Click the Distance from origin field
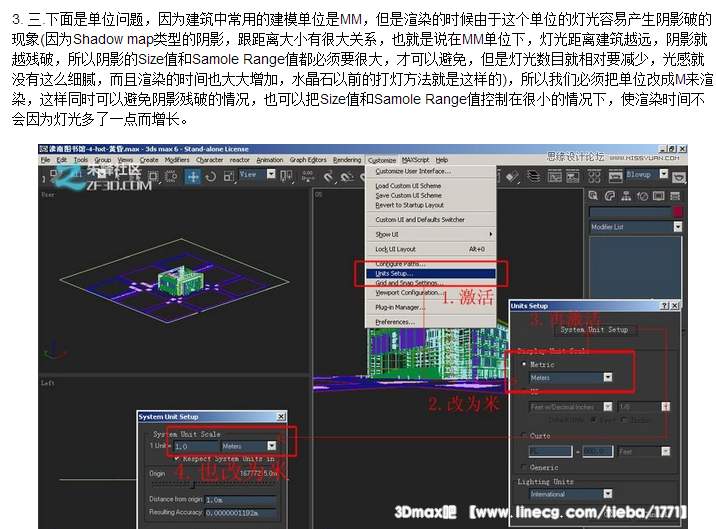This screenshot has width=716, height=529. [241, 500]
